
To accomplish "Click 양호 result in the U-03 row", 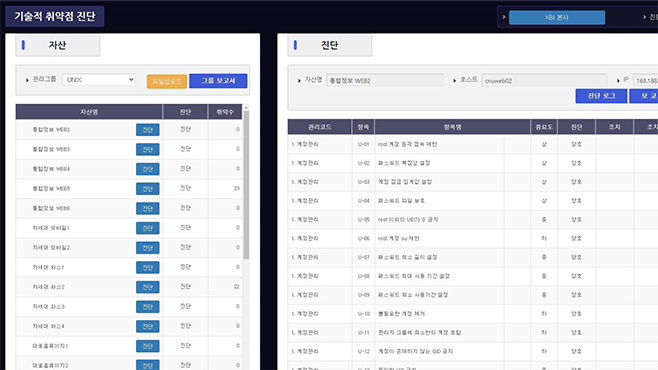I will 576,182.
